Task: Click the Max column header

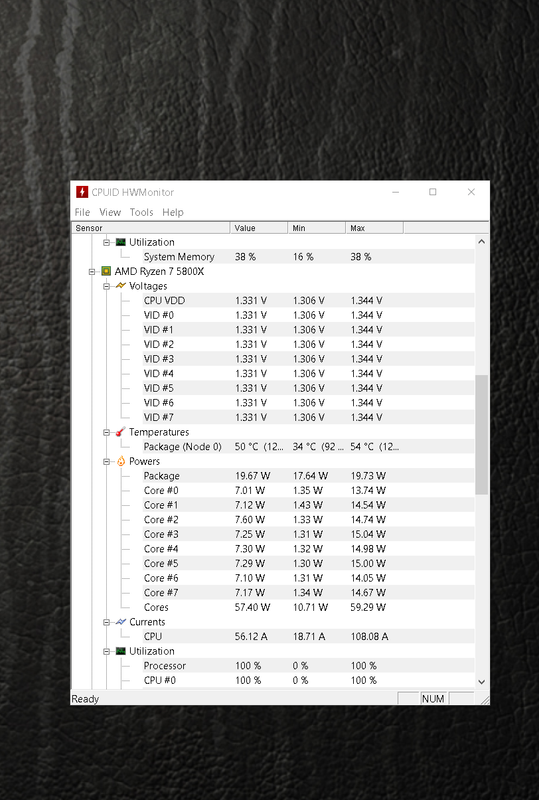Action: [x=375, y=228]
